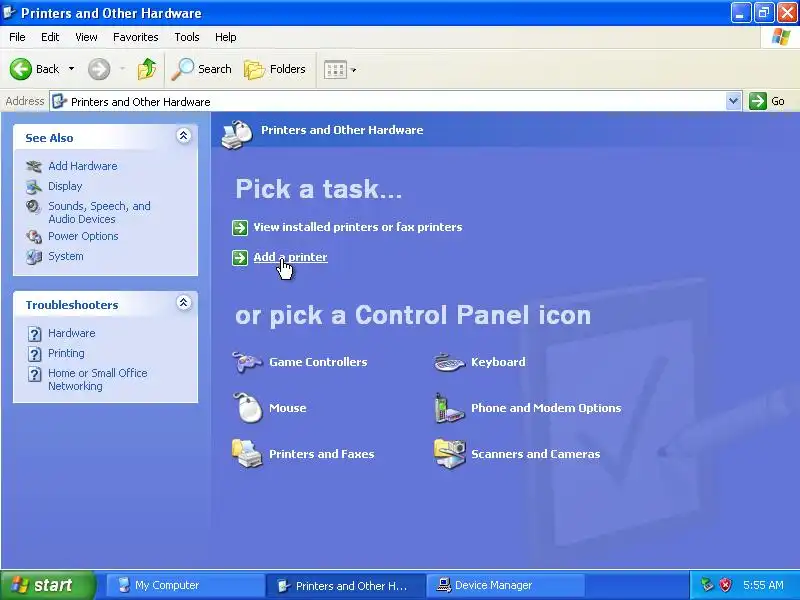The image size is (800, 600).
Task: Open the Hardware troubleshooter link
Action: pyautogui.click(x=71, y=333)
